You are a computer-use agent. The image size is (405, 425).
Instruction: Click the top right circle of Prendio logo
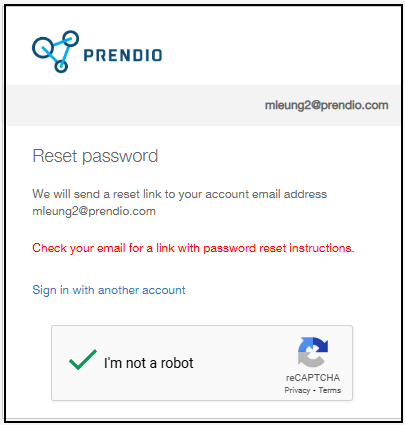[x=70, y=39]
